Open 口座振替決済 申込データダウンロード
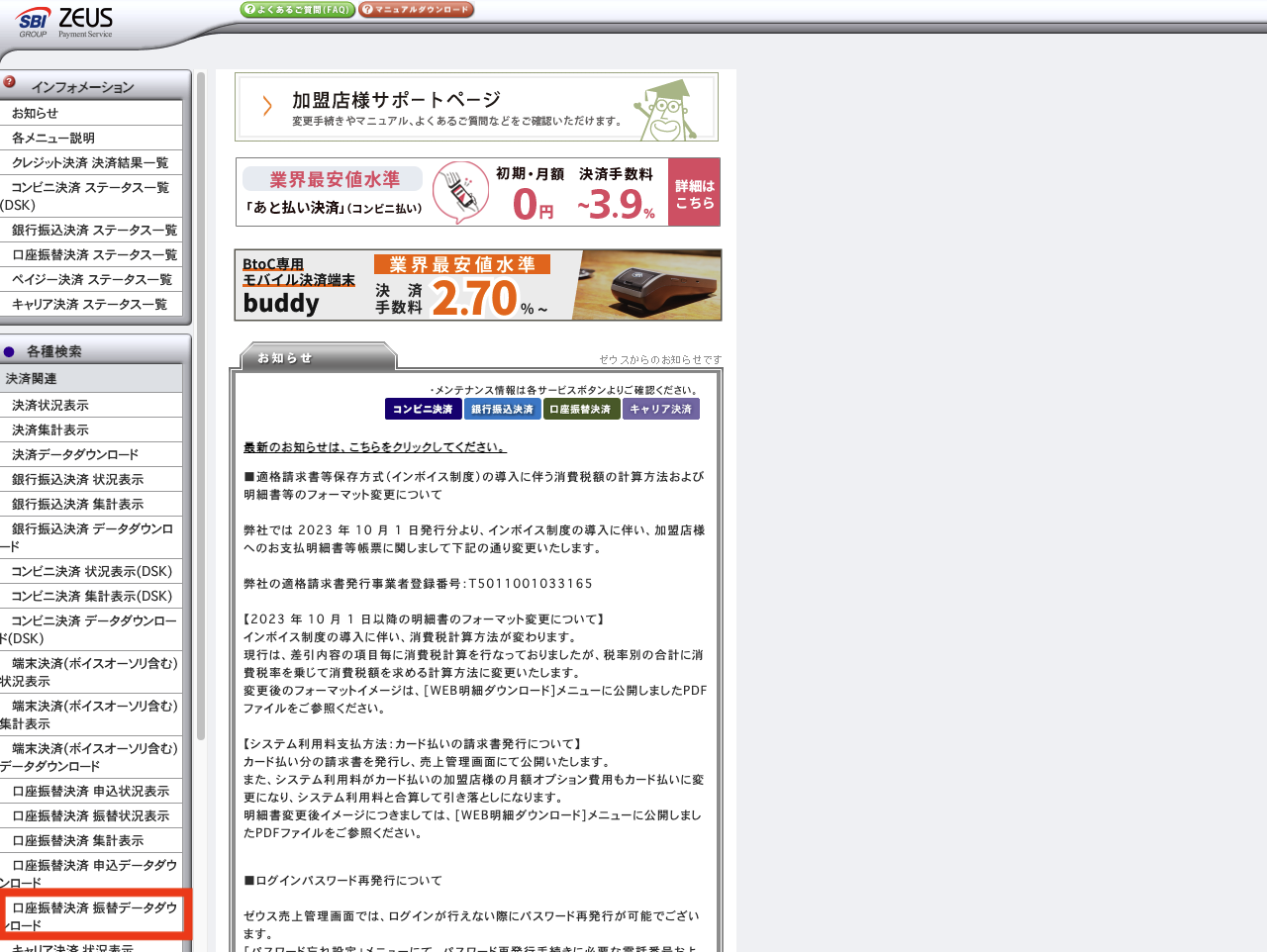The image size is (1267, 952). coord(91,873)
